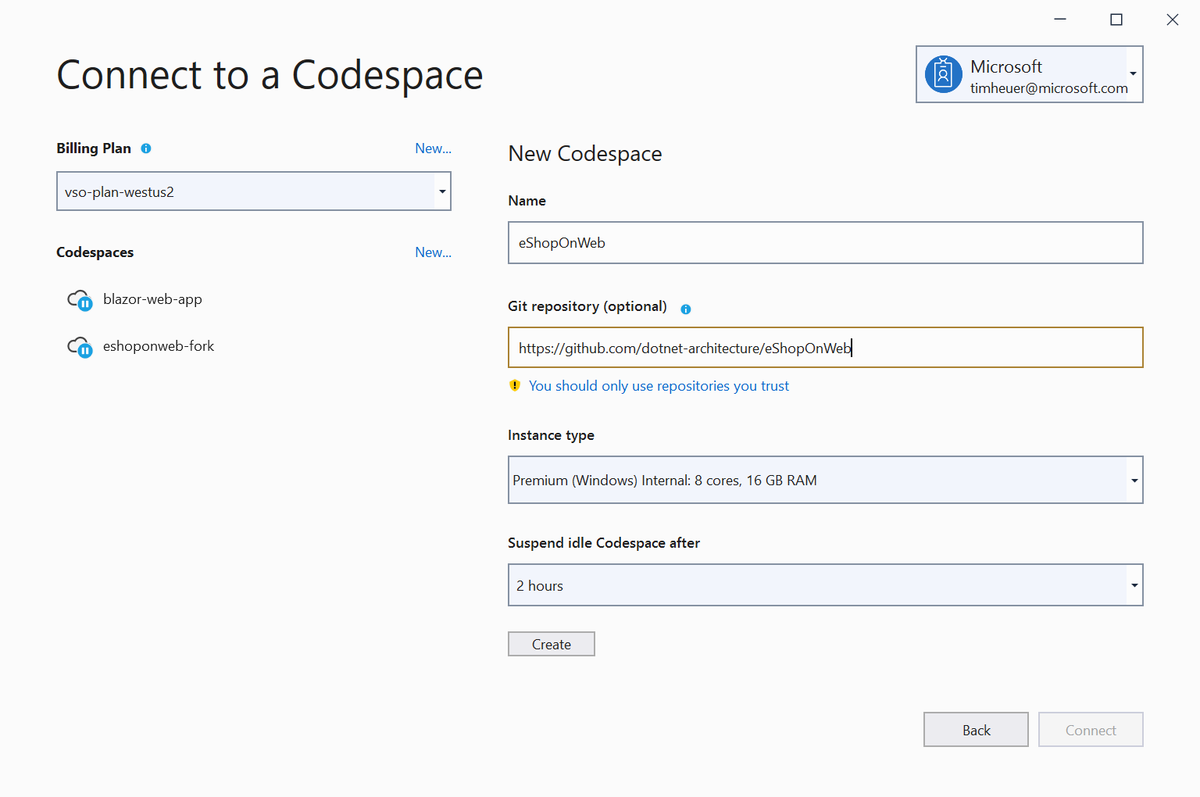Open the vso-plan-westus2 billing plan dropdown

[x=253, y=191]
